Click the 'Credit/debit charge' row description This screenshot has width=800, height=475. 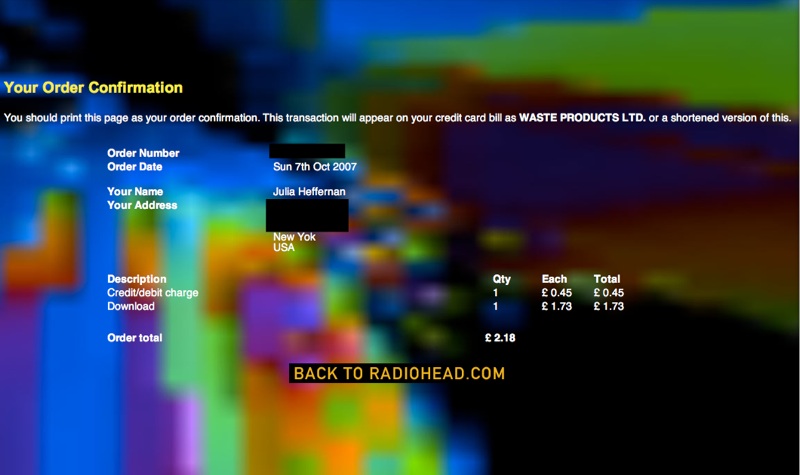153,293
